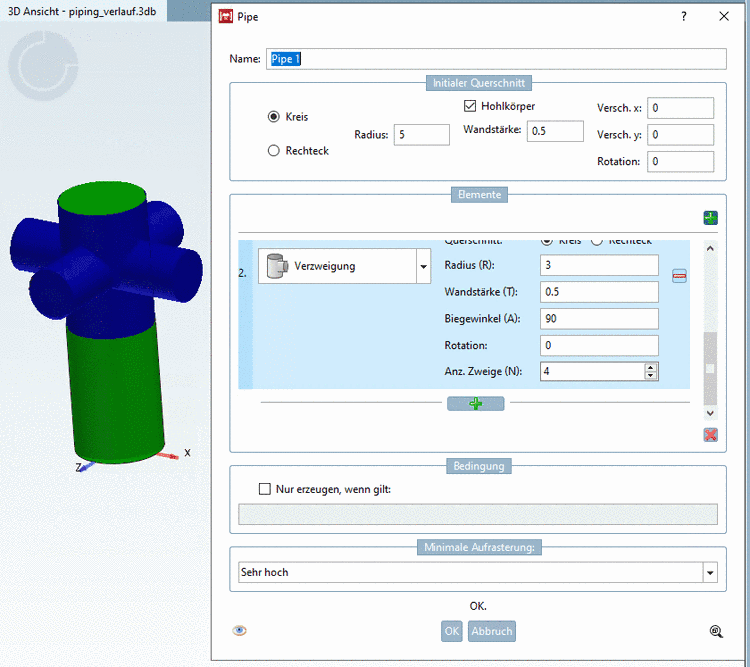Click the green add element icon top right

tap(710, 218)
